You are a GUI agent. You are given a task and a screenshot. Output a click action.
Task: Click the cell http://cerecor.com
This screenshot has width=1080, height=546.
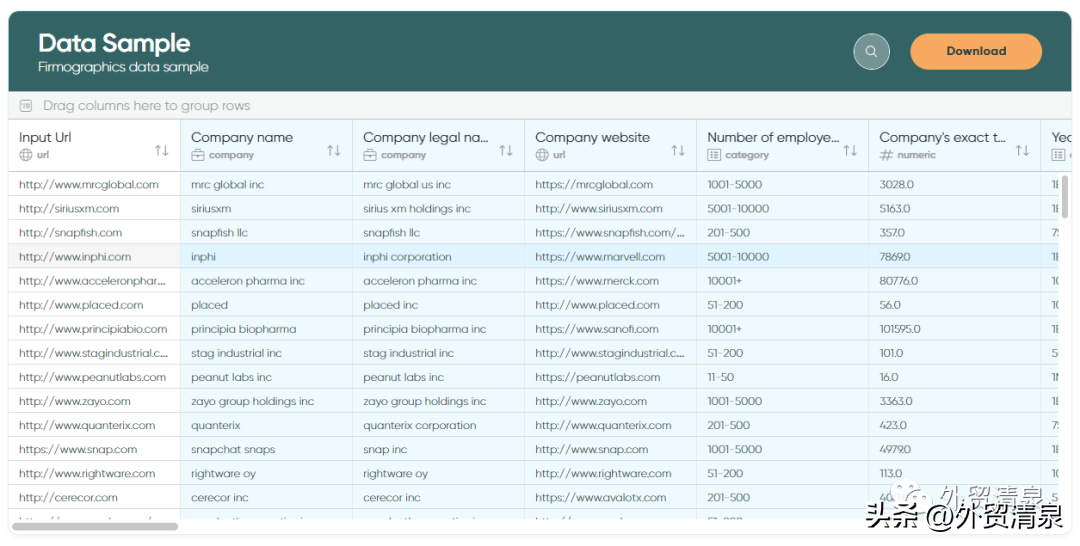coord(94,498)
